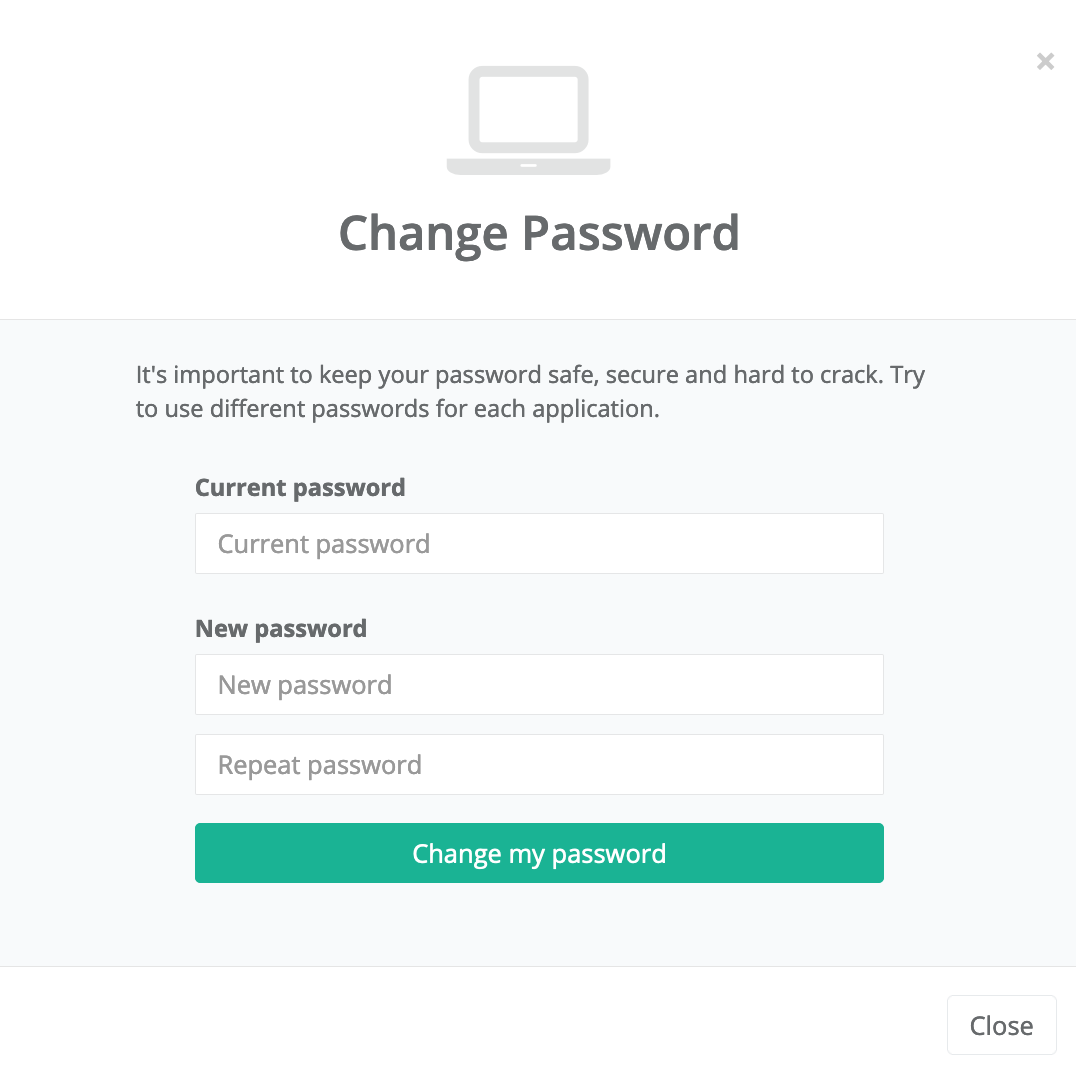This screenshot has height=1074, width=1076.
Task: Click the Change Password heading
Action: [x=539, y=233]
